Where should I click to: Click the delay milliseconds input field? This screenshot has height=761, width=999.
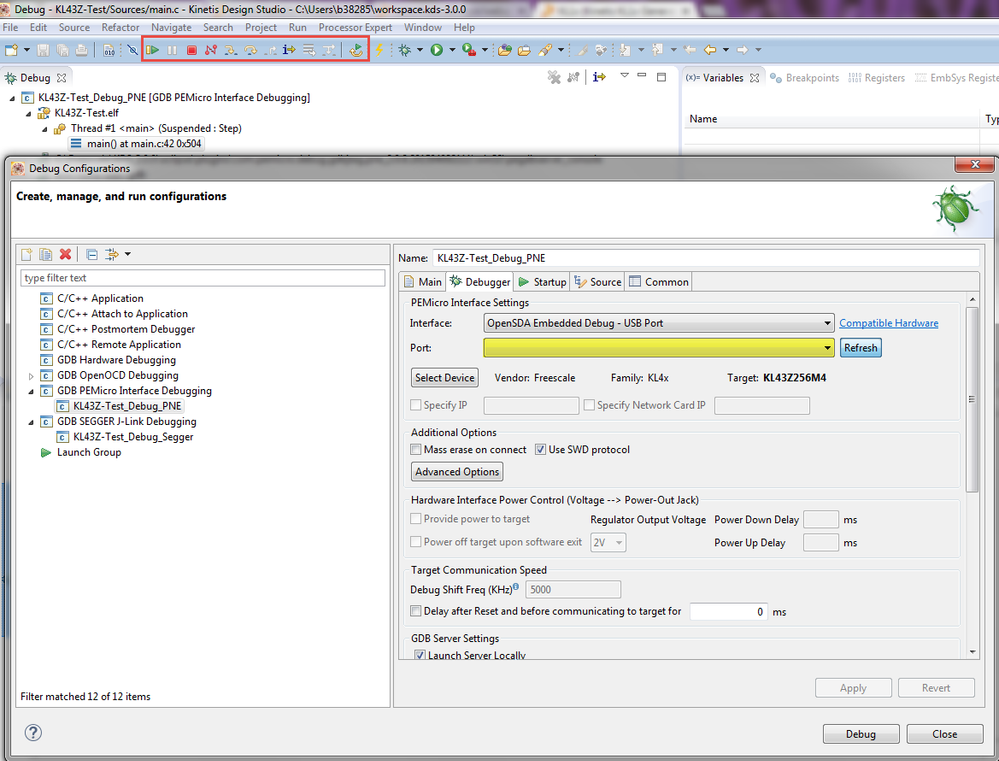click(728, 612)
